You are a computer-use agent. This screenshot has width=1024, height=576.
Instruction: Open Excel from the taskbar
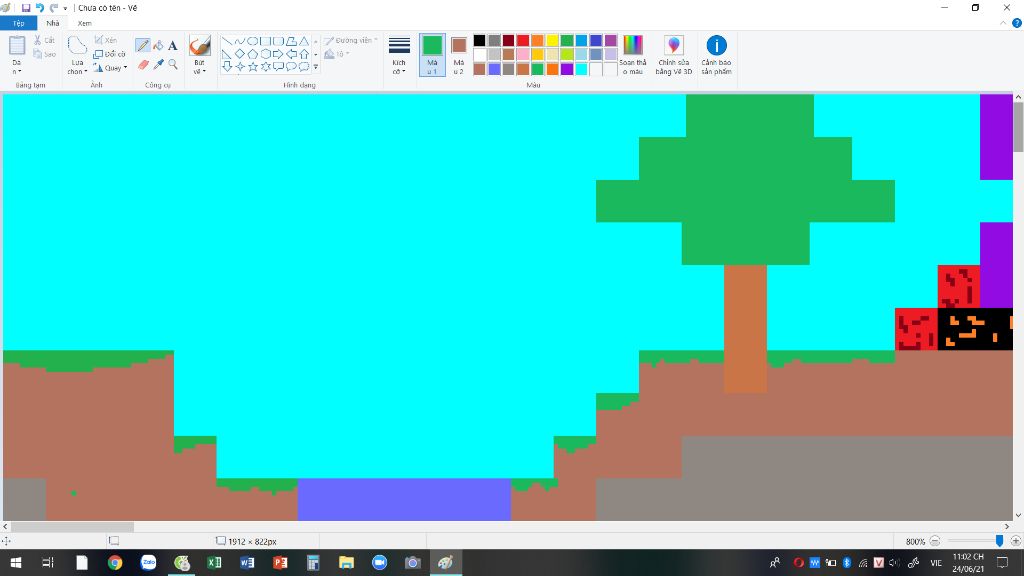coord(214,562)
